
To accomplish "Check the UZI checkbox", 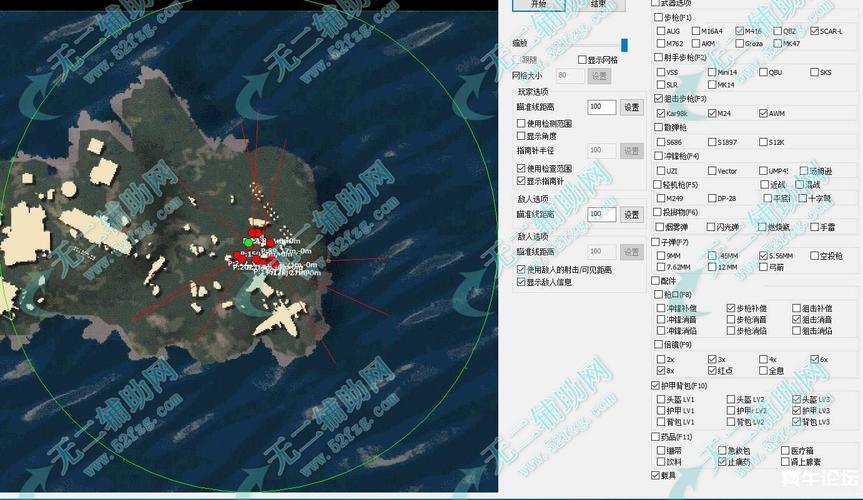I will click(661, 171).
